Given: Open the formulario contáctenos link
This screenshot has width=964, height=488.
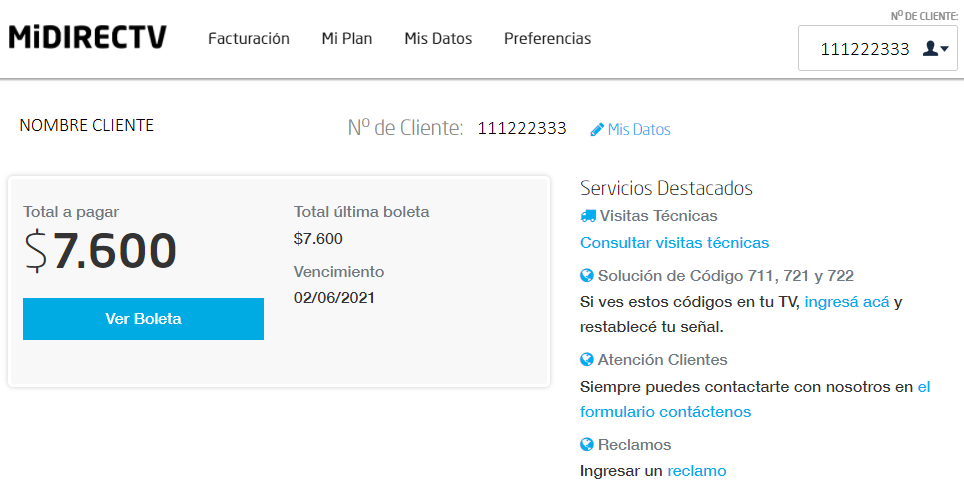Looking at the screenshot, I should tap(665, 412).
